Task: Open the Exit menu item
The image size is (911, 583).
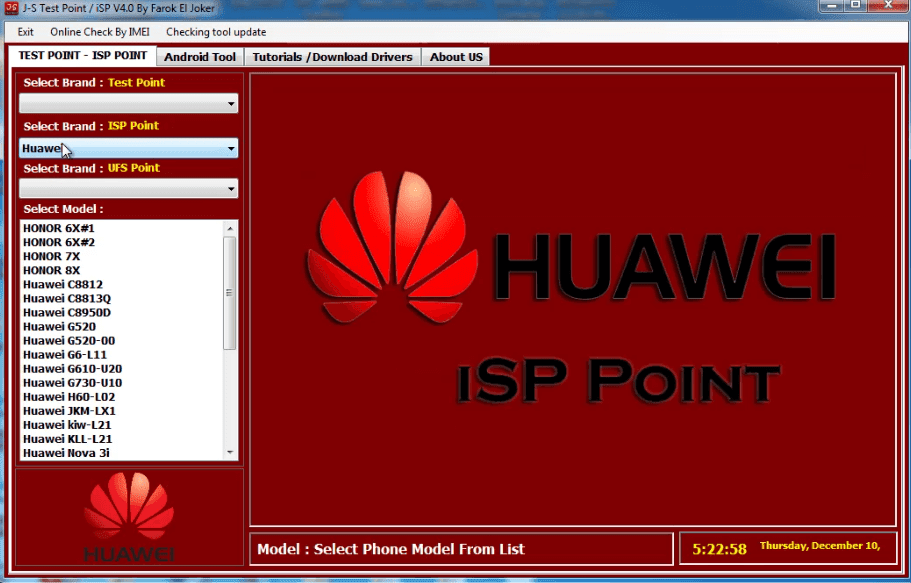Action: [x=26, y=32]
